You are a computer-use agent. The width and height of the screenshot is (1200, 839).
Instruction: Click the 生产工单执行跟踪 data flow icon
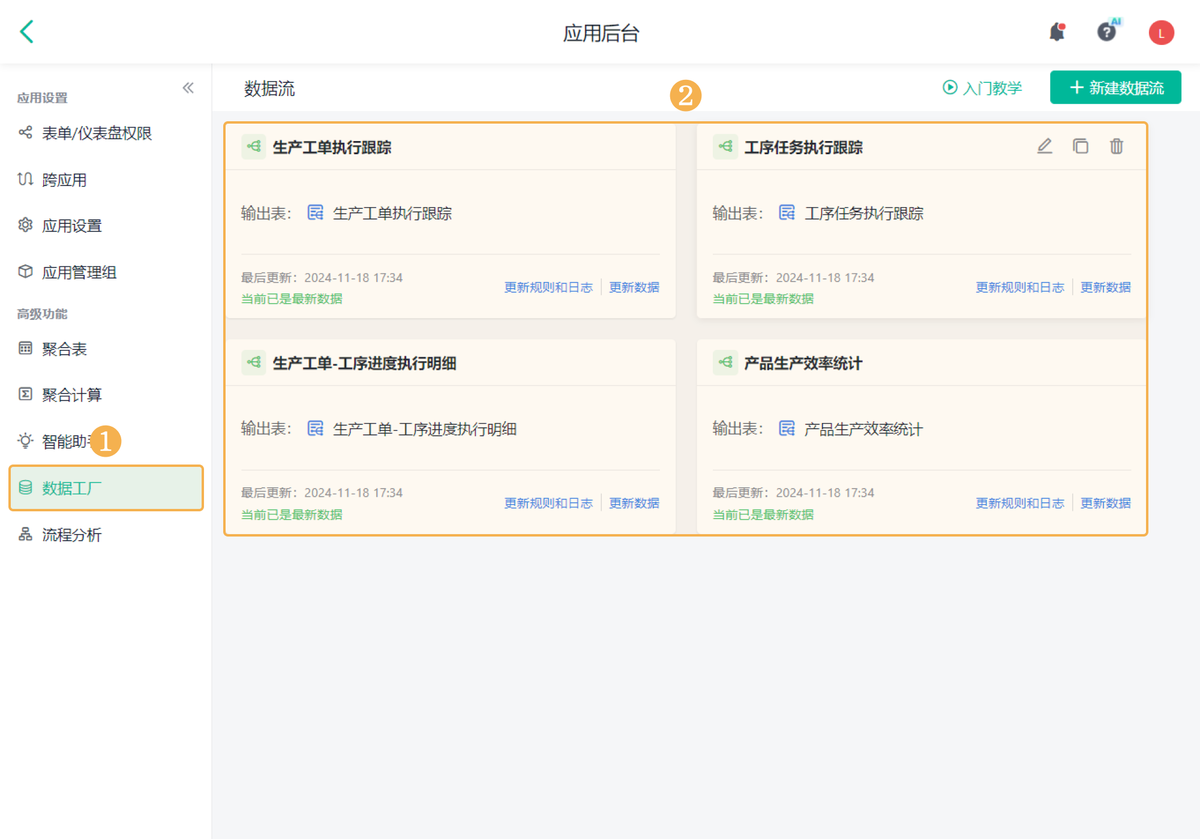pyautogui.click(x=254, y=147)
